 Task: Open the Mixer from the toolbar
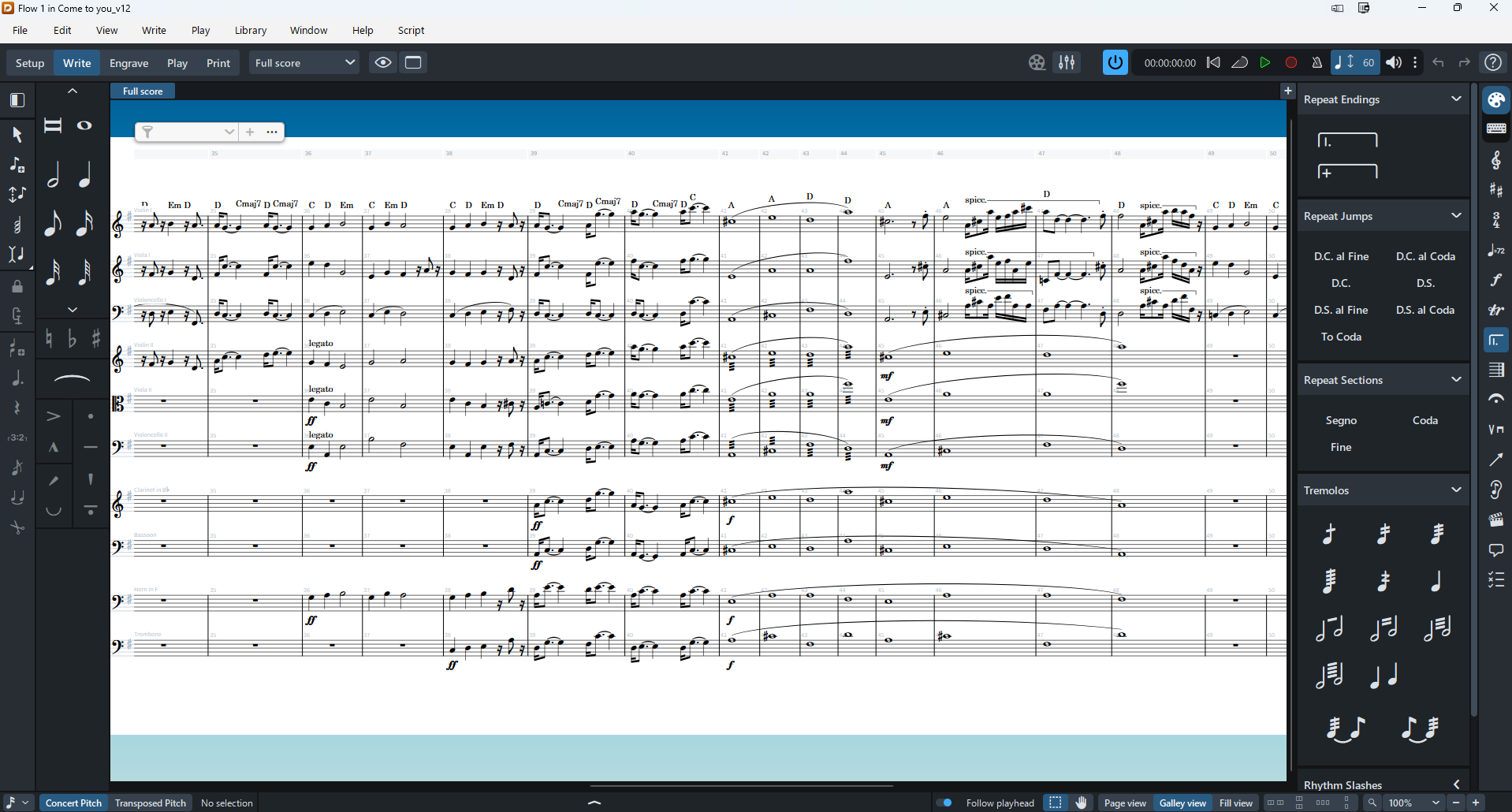coord(1067,63)
